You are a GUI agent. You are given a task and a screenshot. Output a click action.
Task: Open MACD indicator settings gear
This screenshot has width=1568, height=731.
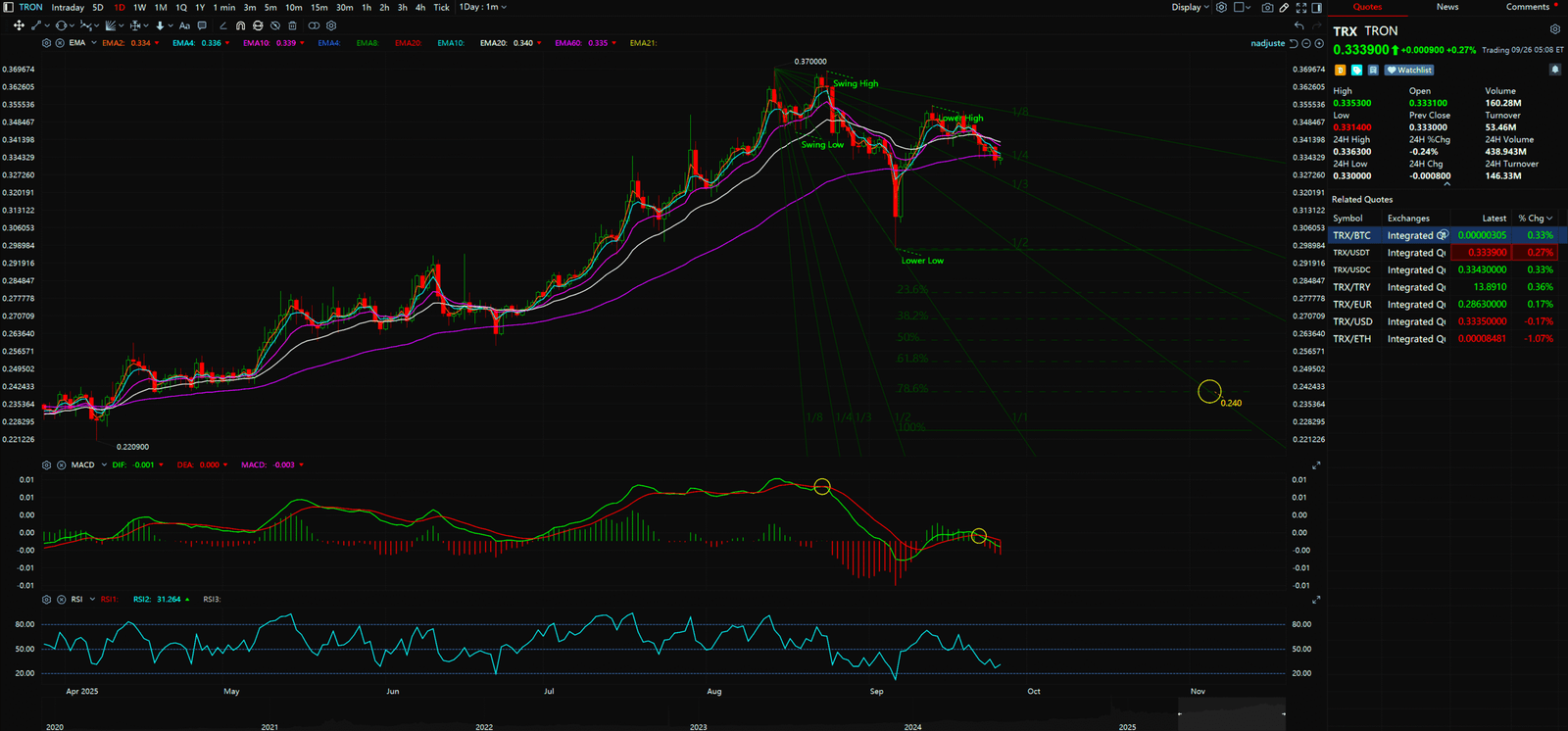click(x=46, y=464)
